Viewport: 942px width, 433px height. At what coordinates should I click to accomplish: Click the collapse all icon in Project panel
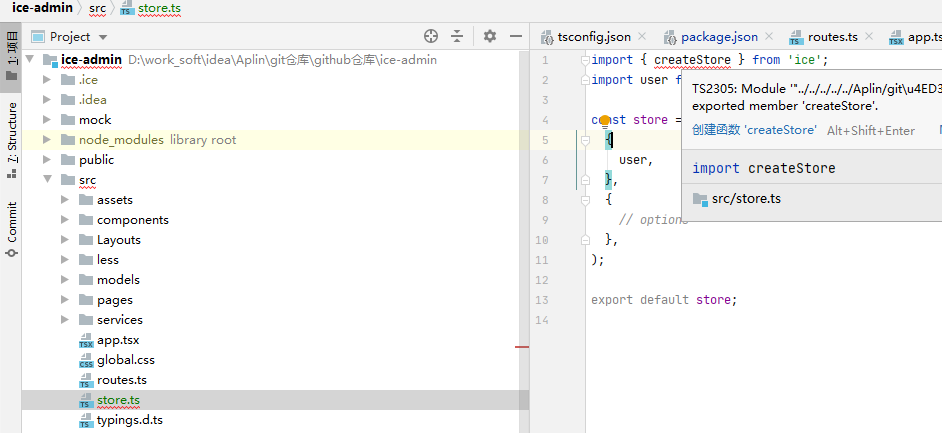(x=457, y=37)
